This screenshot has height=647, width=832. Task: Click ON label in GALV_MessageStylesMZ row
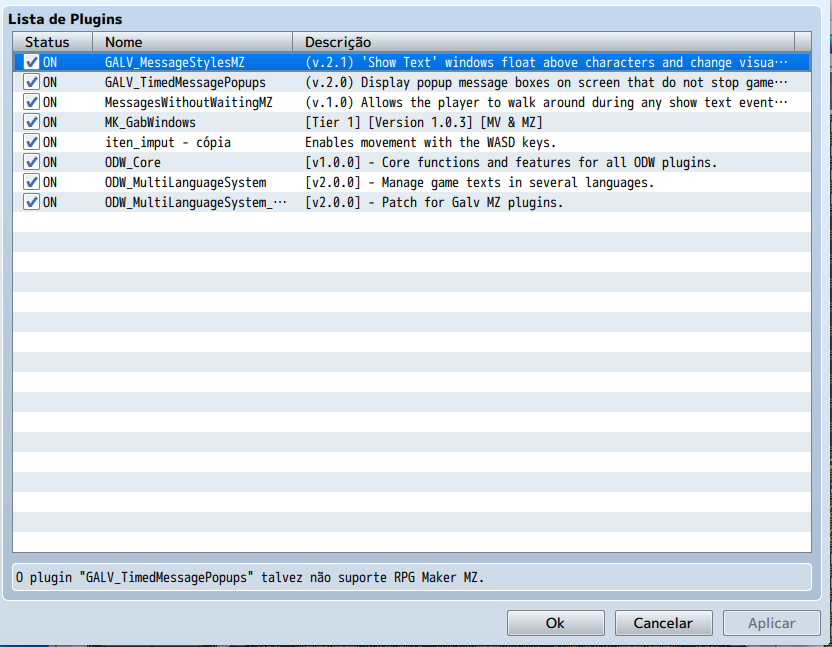pos(50,63)
